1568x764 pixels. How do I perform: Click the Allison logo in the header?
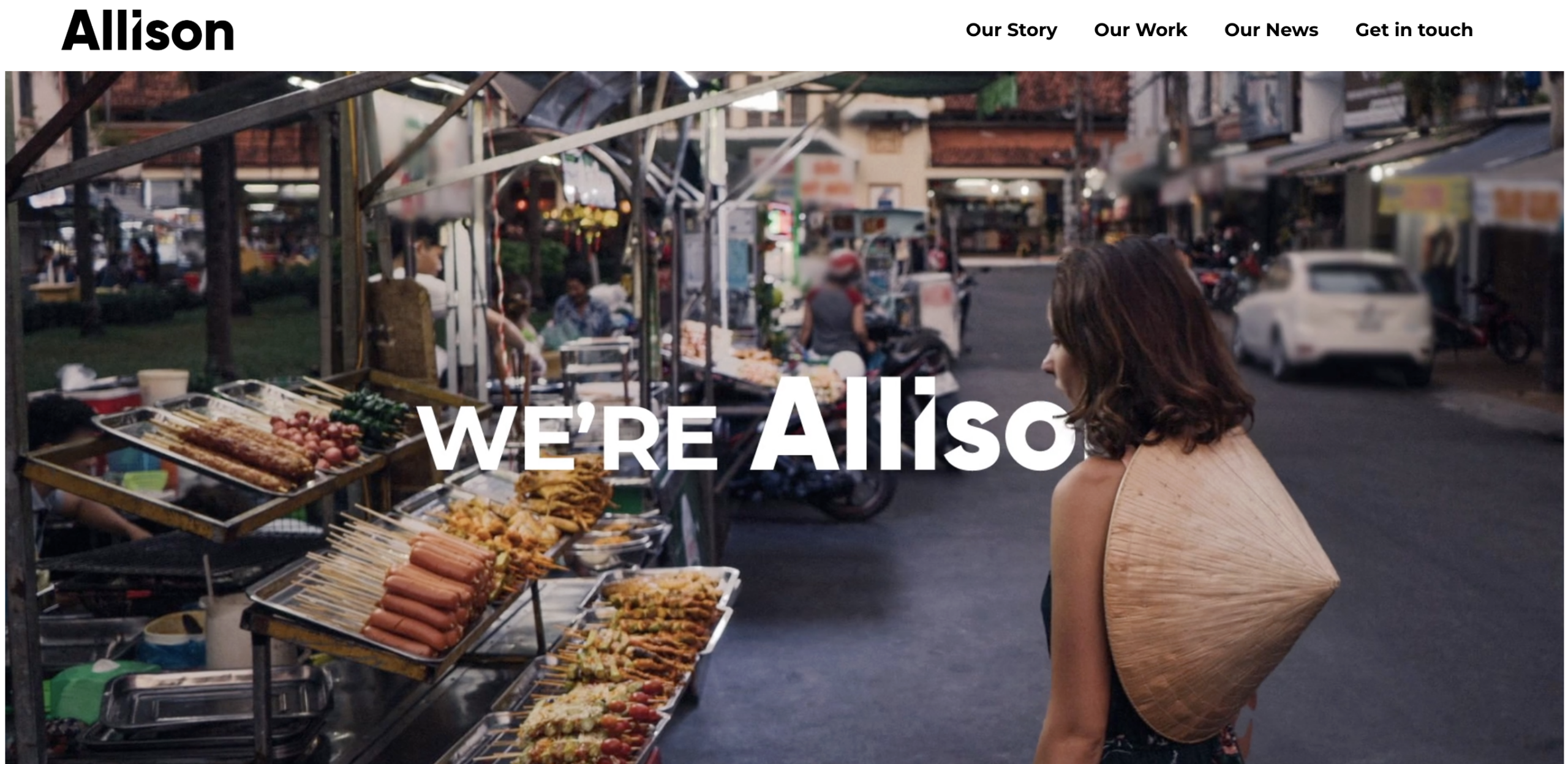point(148,30)
